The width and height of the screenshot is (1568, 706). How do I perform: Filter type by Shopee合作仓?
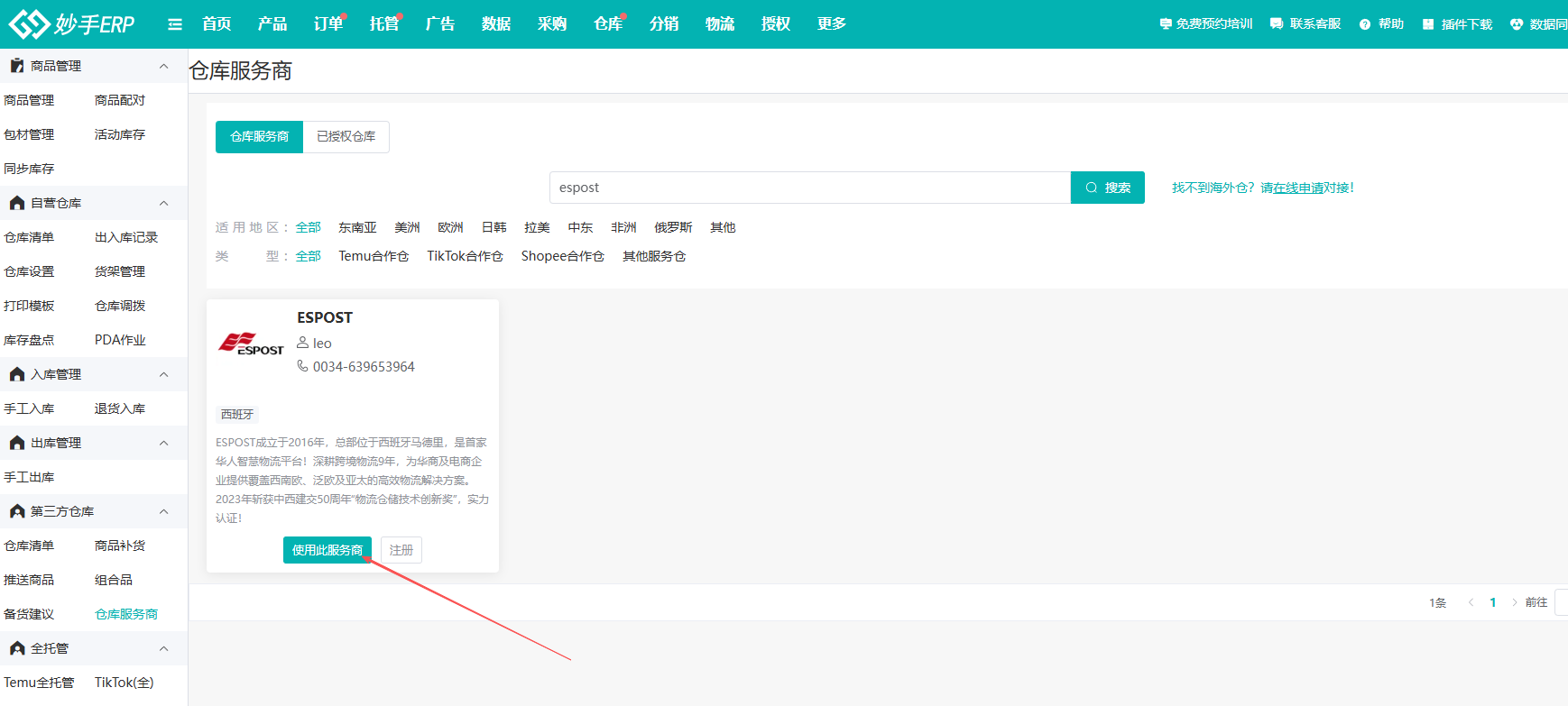(x=563, y=256)
